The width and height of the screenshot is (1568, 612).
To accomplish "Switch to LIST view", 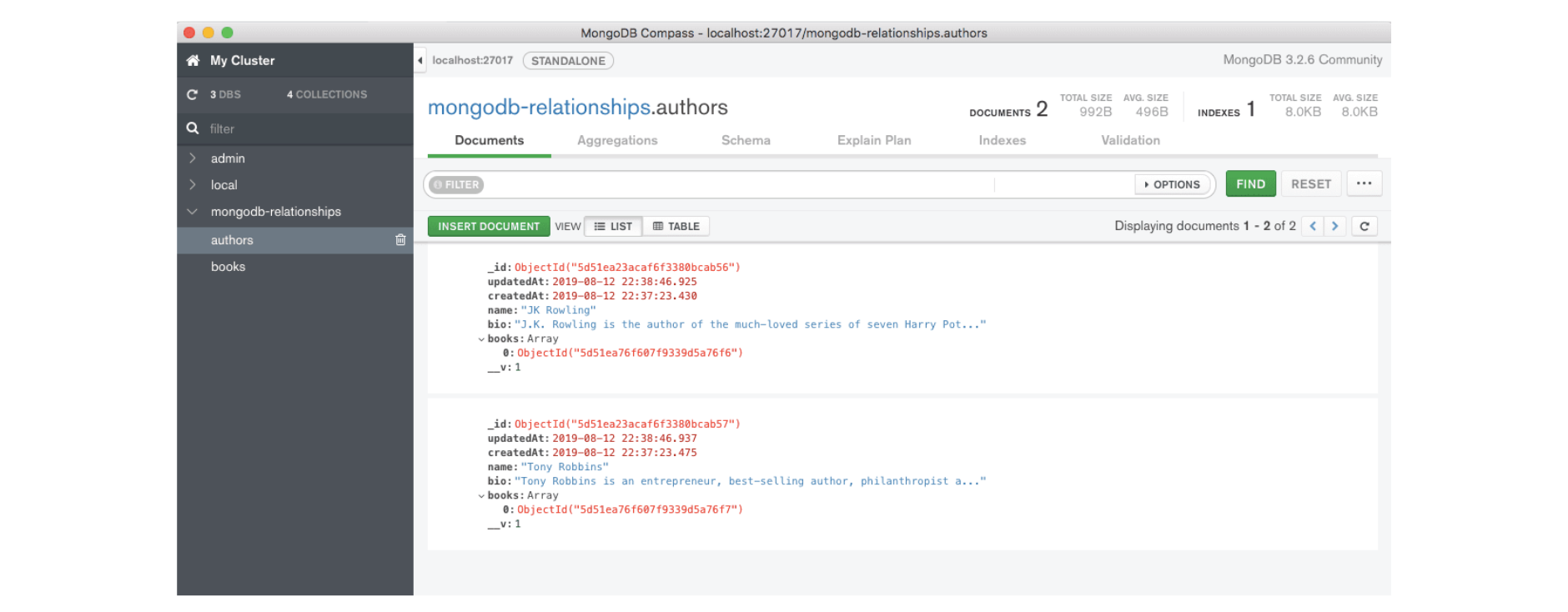I will coord(613,226).
